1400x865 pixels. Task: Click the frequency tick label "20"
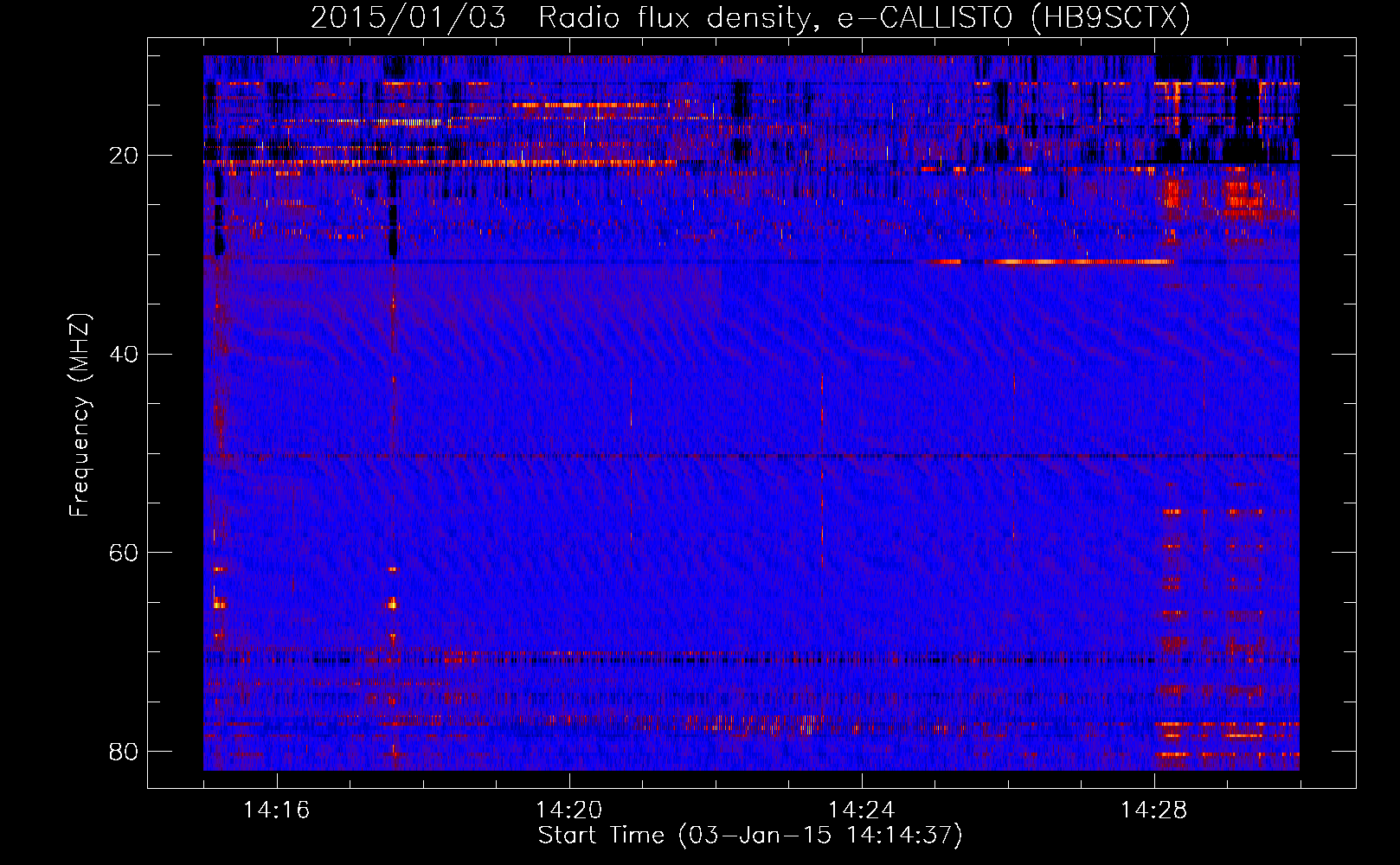point(125,156)
